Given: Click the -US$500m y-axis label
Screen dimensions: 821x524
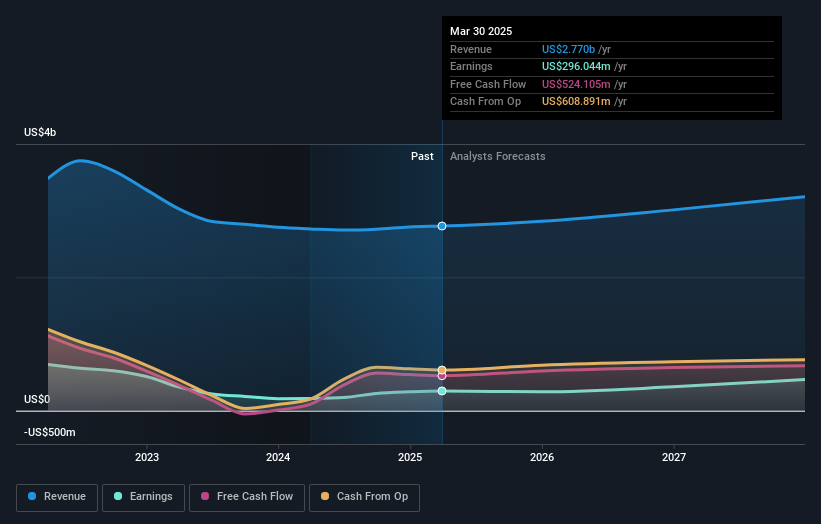Looking at the screenshot, I should (50, 432).
